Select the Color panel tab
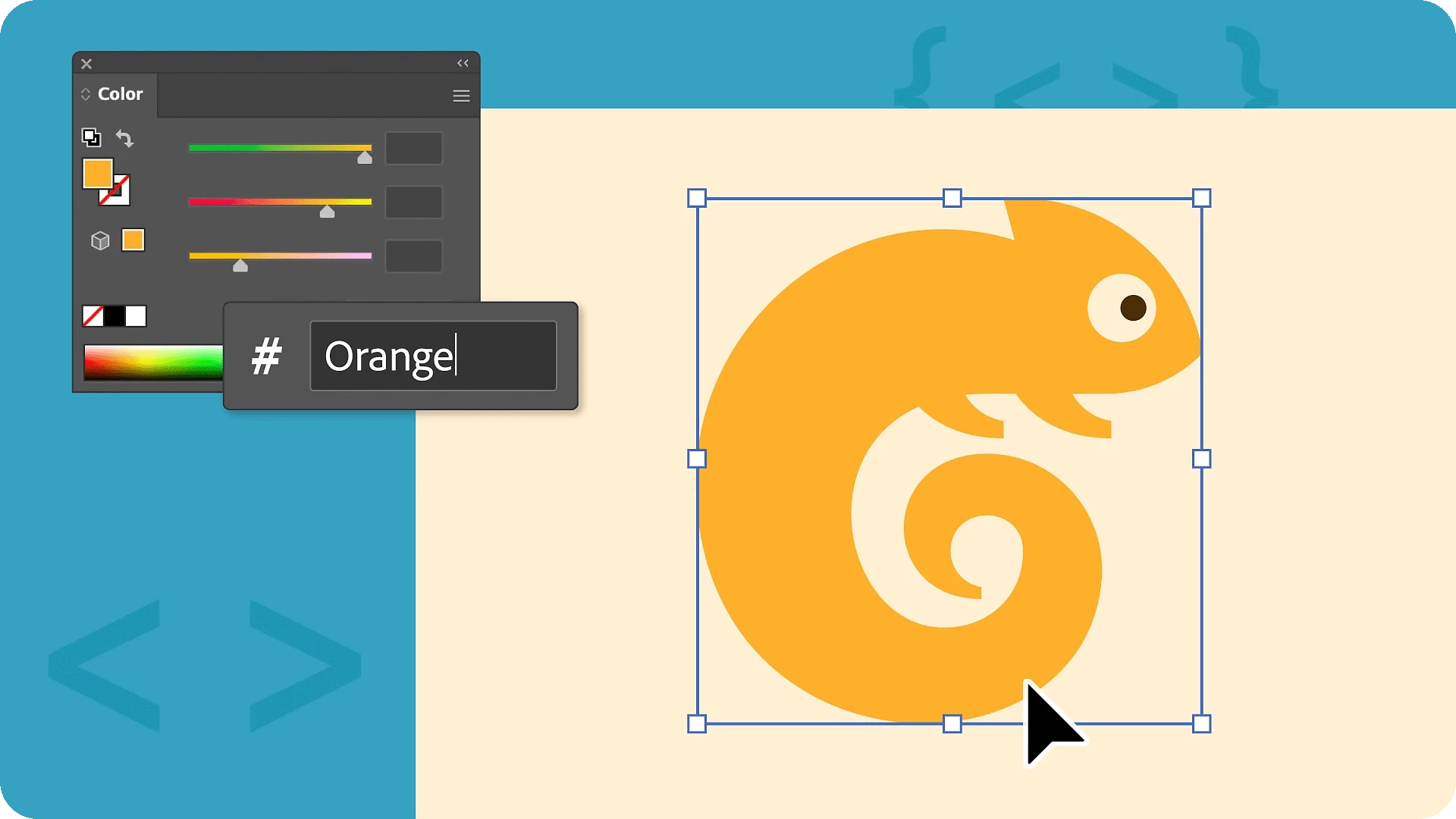 click(x=120, y=94)
